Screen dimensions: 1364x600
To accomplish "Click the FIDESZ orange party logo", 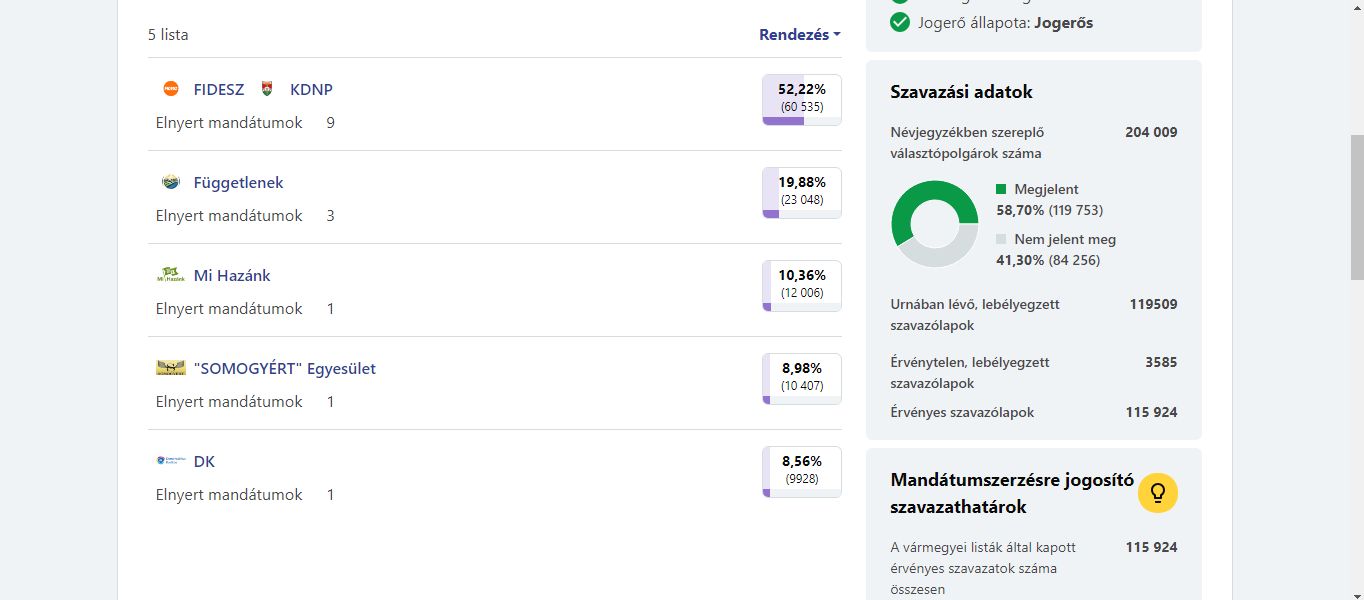I will click(171, 89).
